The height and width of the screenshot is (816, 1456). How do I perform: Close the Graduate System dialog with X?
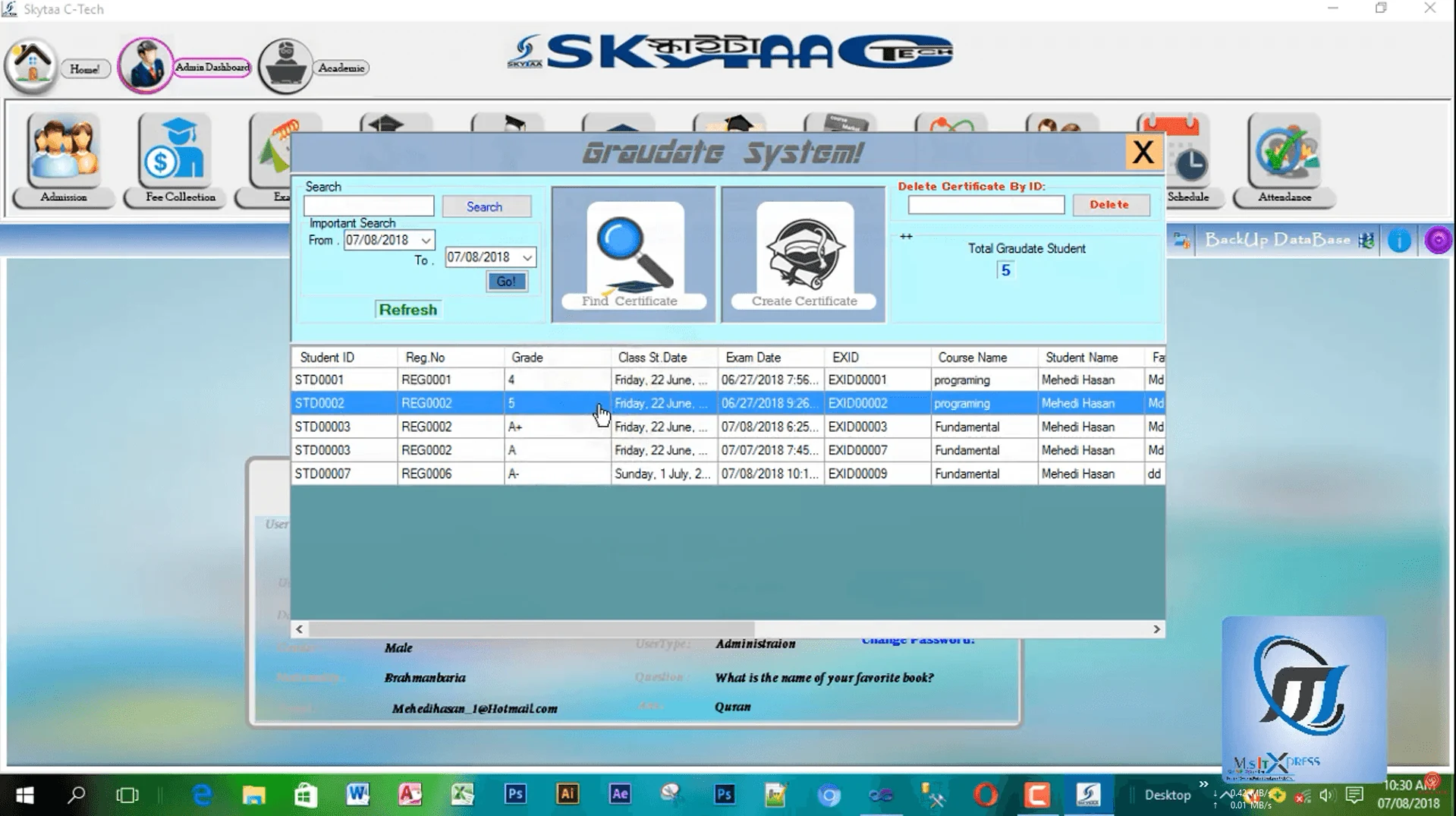(x=1143, y=153)
